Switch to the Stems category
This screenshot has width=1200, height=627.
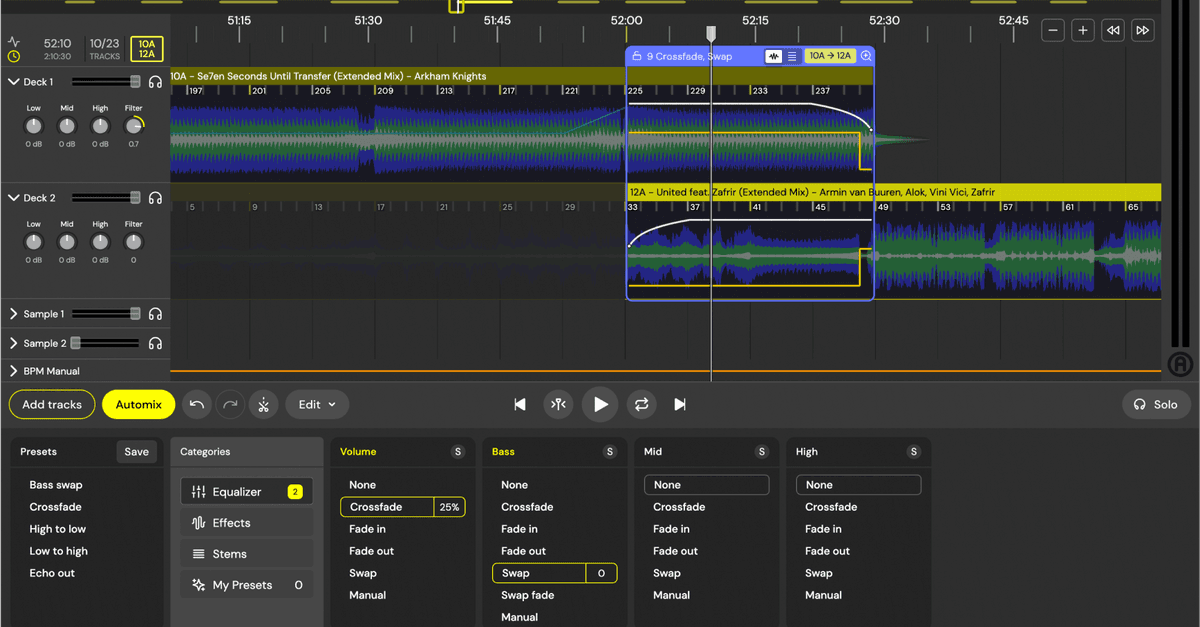coord(246,553)
